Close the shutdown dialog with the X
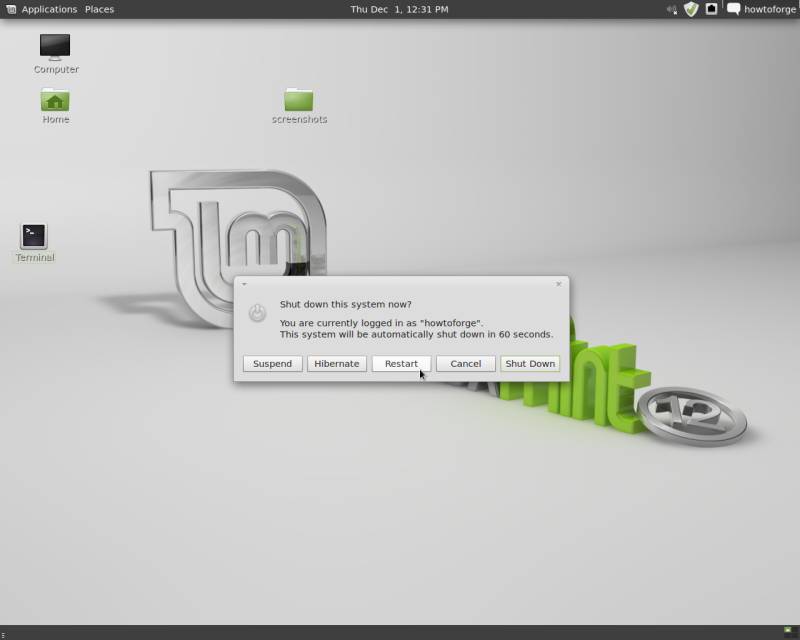The image size is (800, 640). click(559, 284)
